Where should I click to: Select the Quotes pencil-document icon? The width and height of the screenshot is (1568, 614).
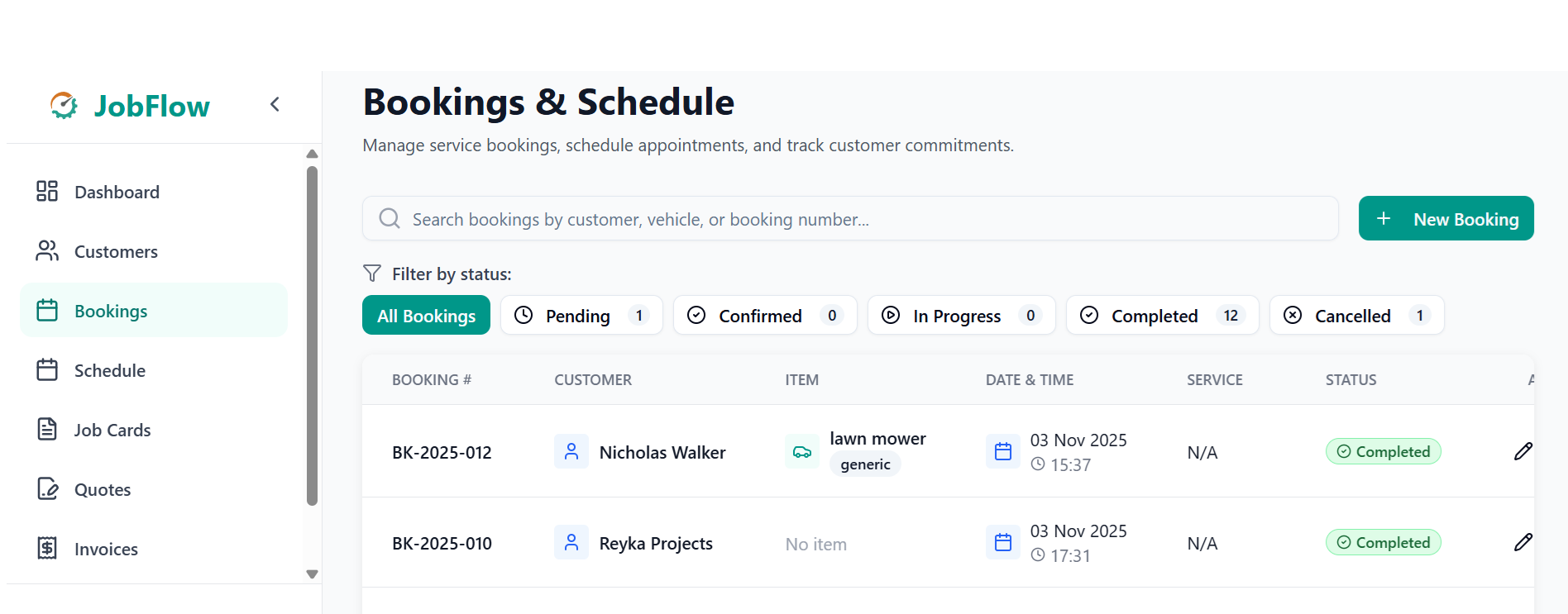click(47, 488)
